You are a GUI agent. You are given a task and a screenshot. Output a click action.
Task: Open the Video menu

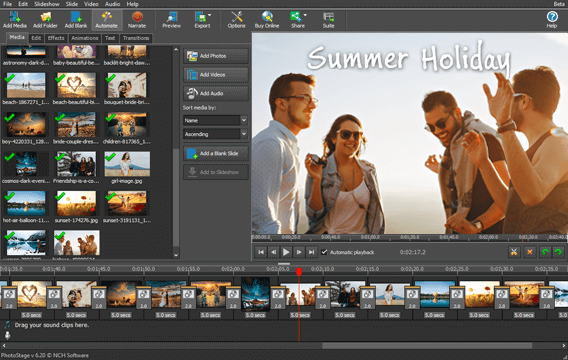[x=91, y=4]
